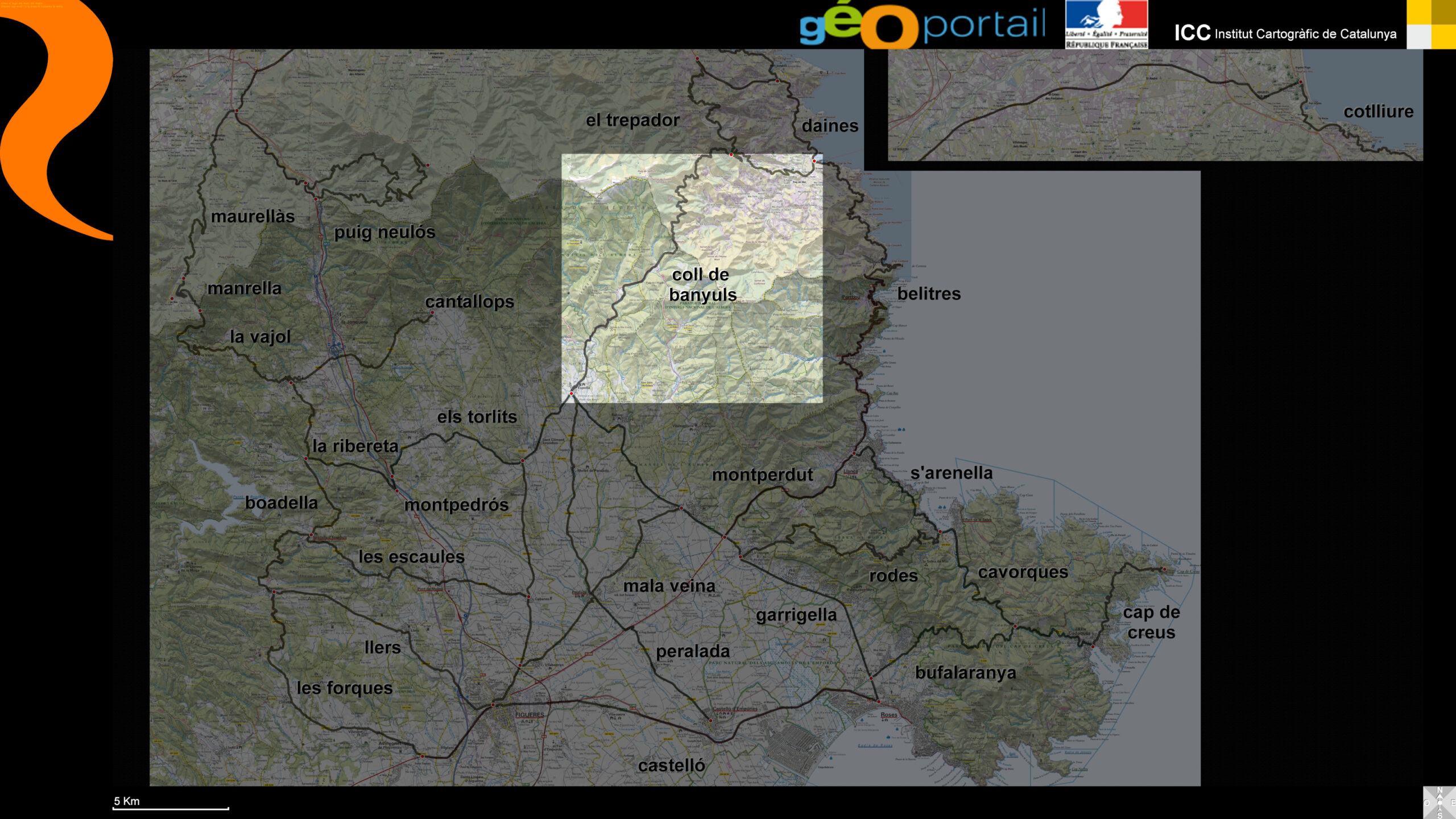Click the maurellàs label on the map
1456x819 pixels.
click(x=253, y=217)
